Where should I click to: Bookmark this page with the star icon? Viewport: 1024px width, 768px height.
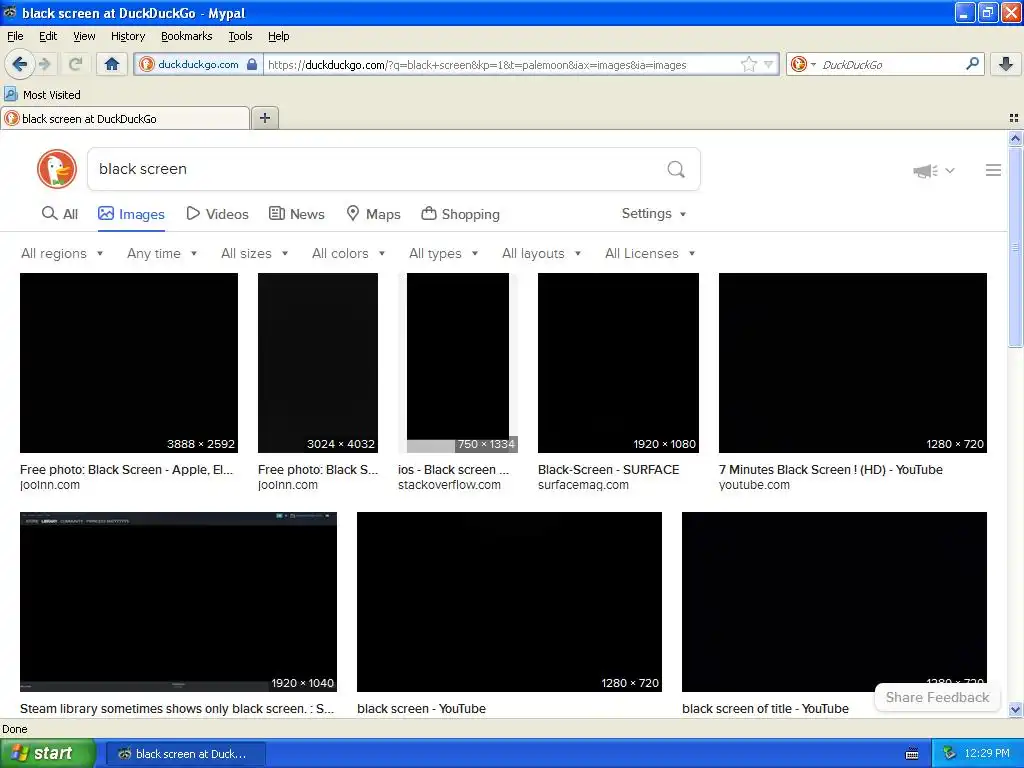tap(748, 64)
